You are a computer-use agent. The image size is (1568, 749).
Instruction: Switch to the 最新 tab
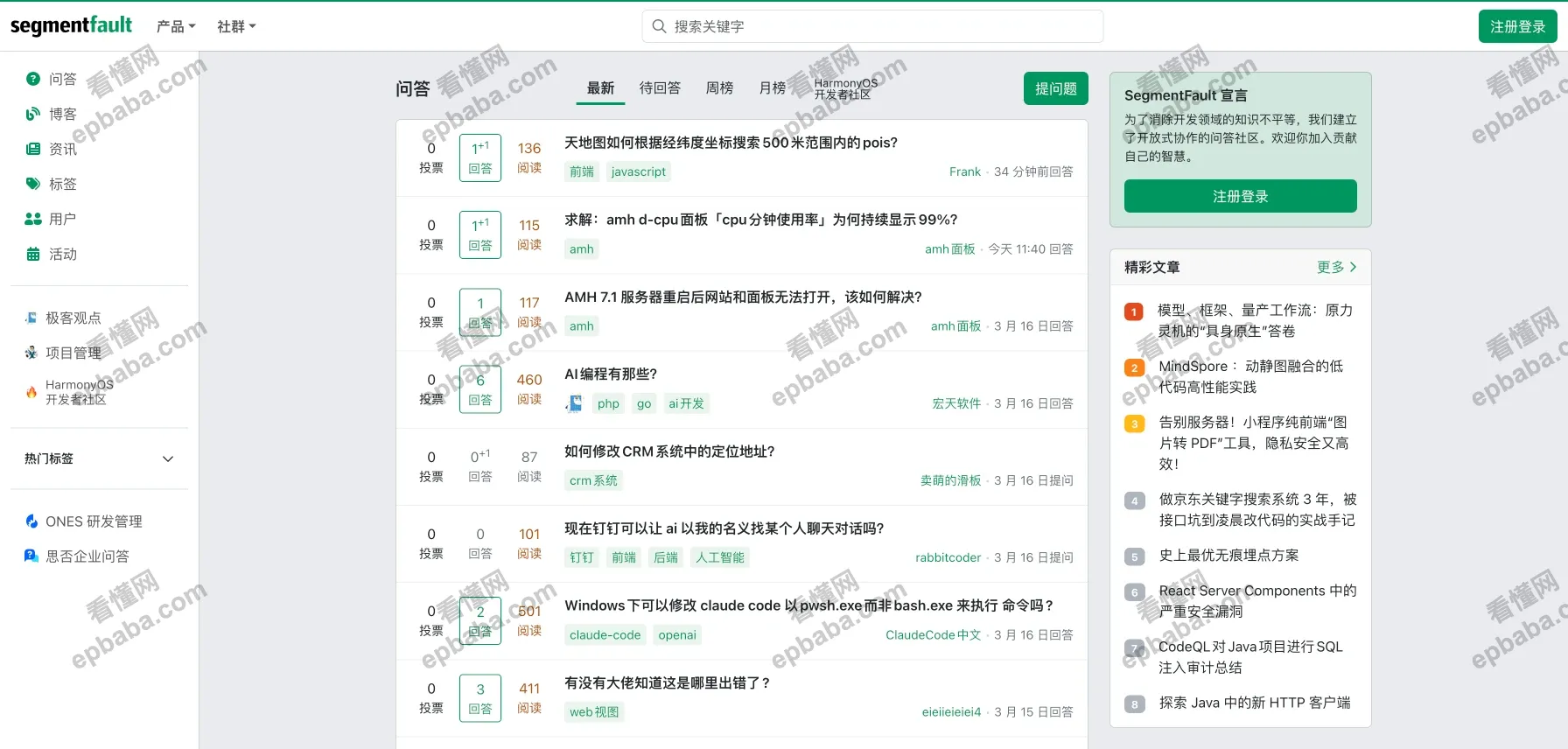600,88
